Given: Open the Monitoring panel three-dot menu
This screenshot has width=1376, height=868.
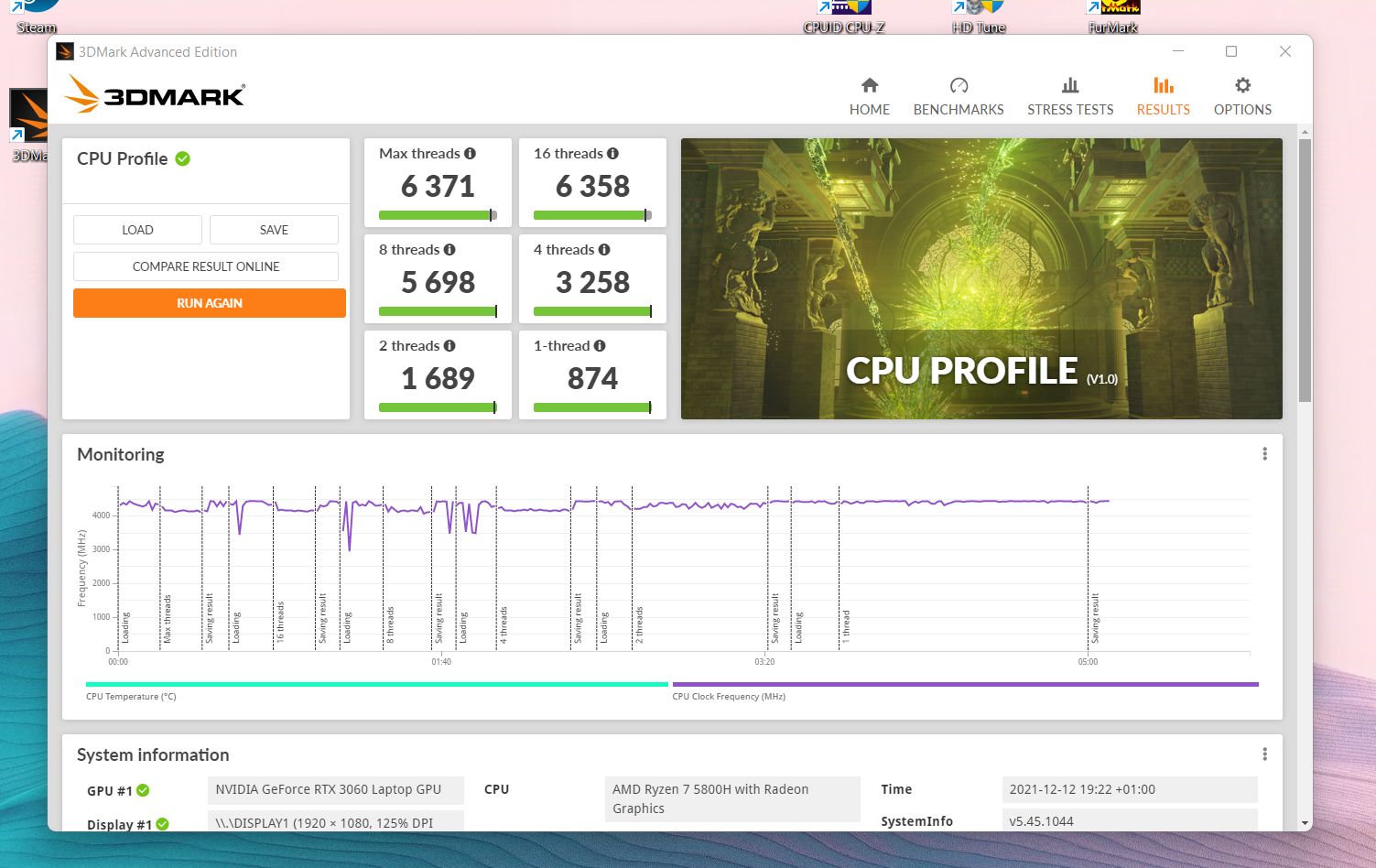Looking at the screenshot, I should pyautogui.click(x=1264, y=454).
